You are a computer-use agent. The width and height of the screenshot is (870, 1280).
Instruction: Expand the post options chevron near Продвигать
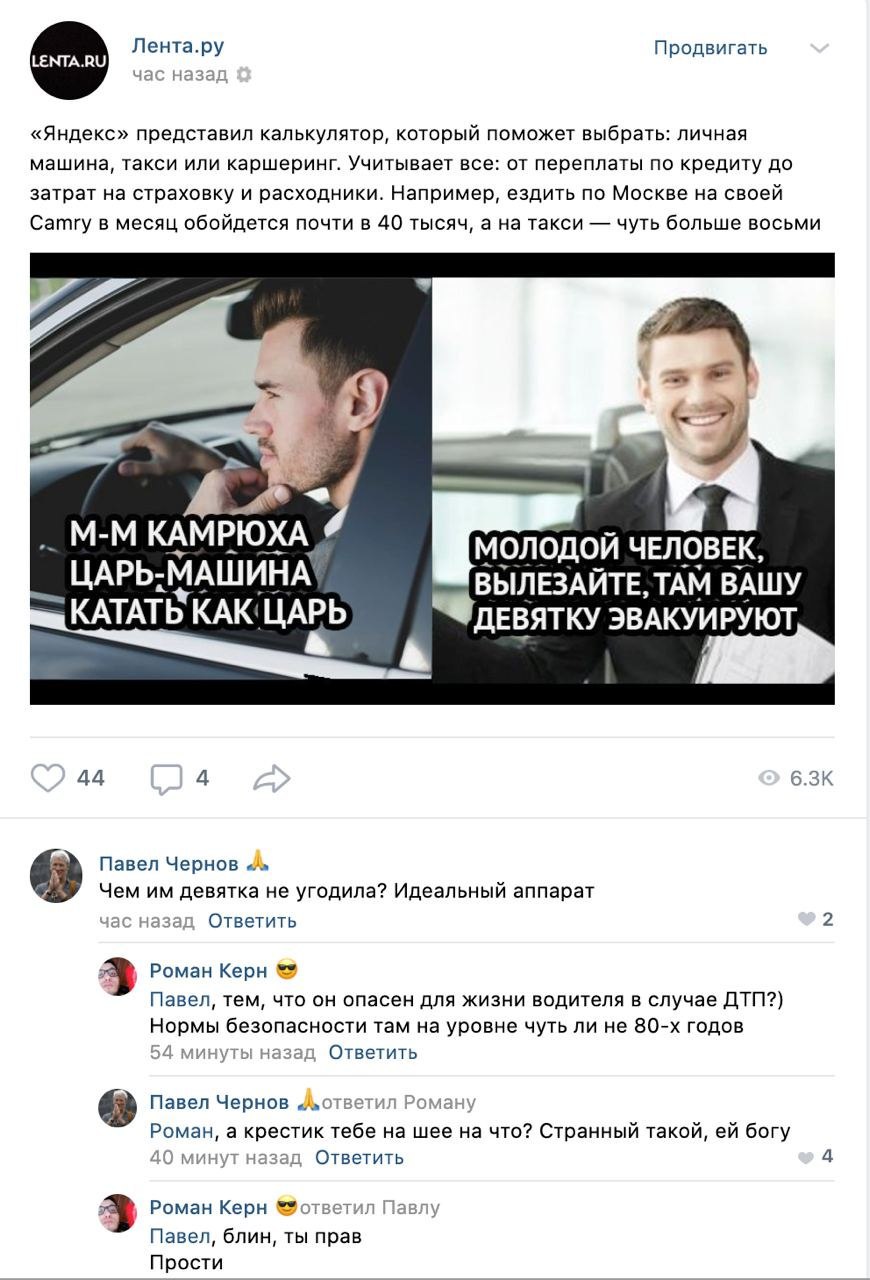pos(819,48)
